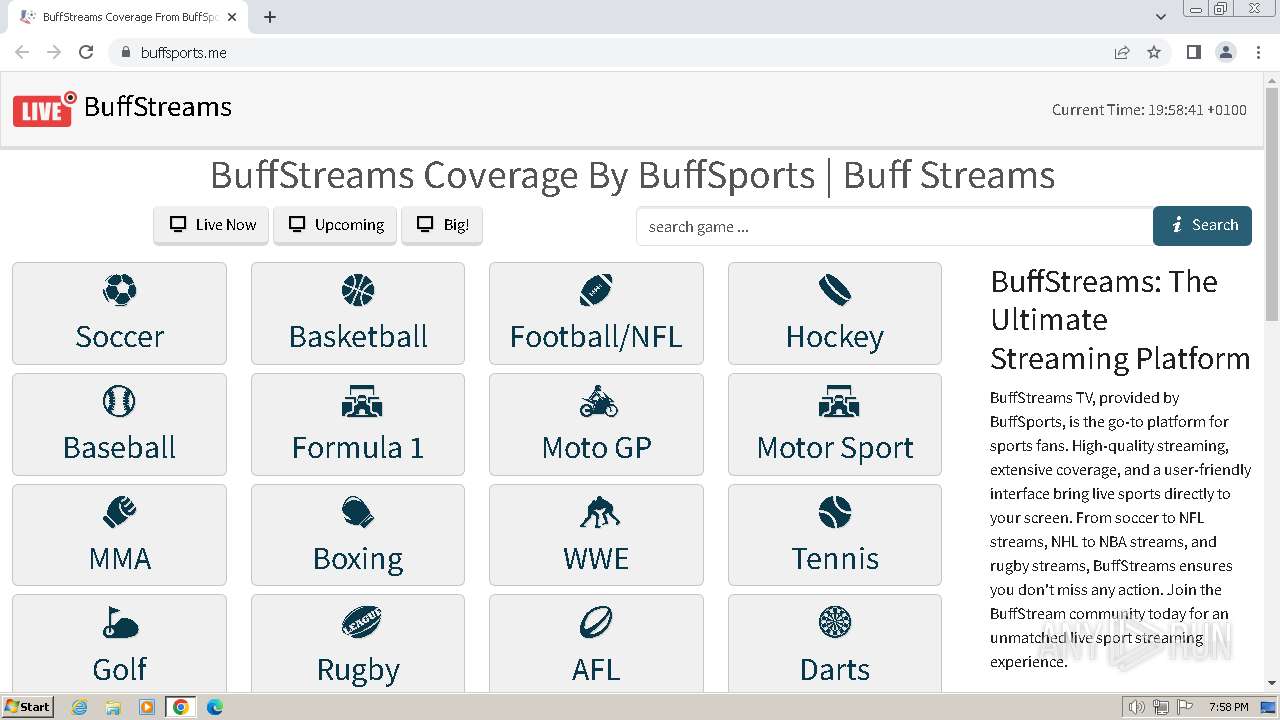Viewport: 1280px width, 720px height.
Task: Click the BuffStreams LIVE logo
Action: (x=45, y=109)
